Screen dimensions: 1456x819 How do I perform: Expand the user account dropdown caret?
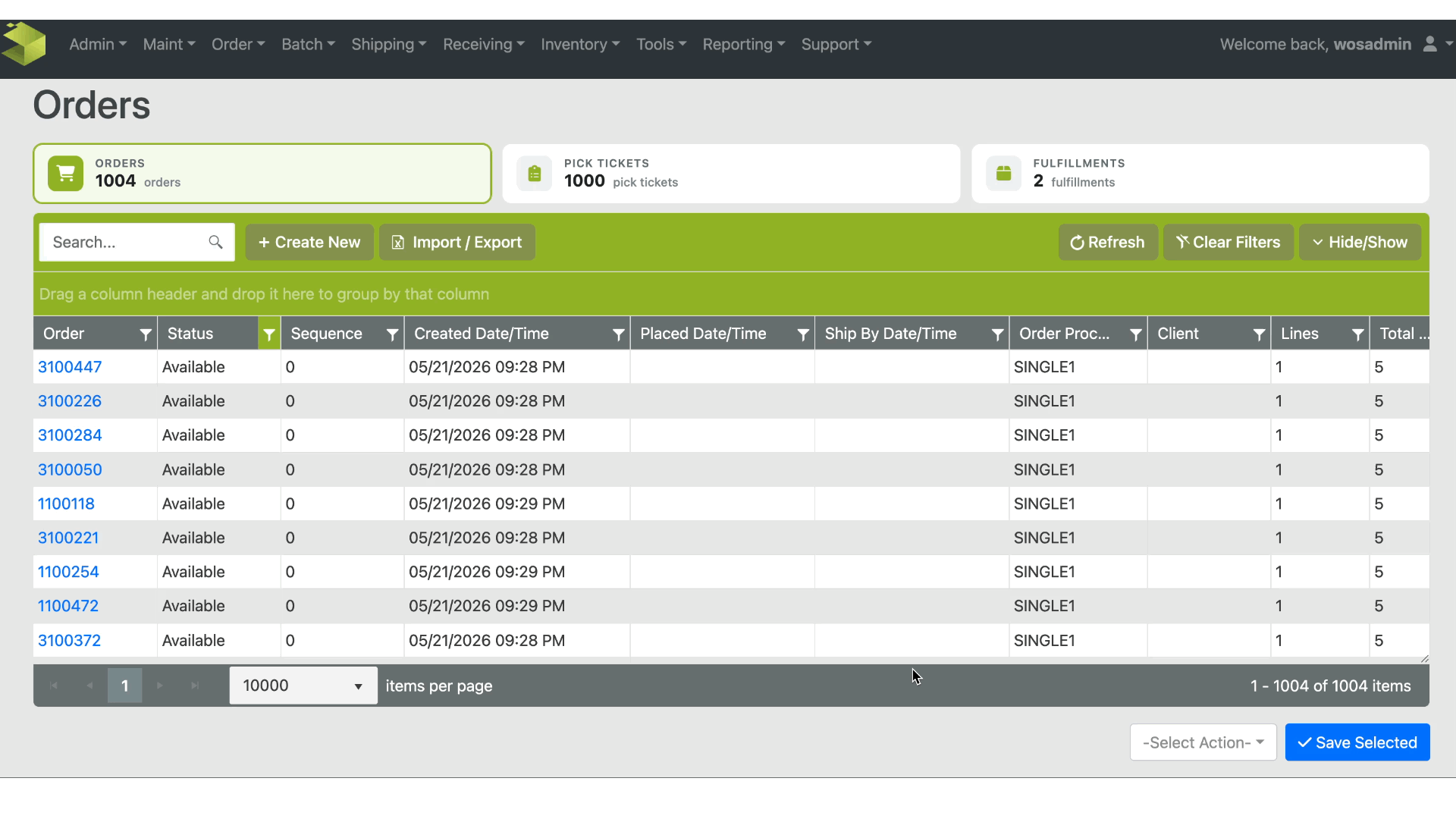[x=1448, y=44]
